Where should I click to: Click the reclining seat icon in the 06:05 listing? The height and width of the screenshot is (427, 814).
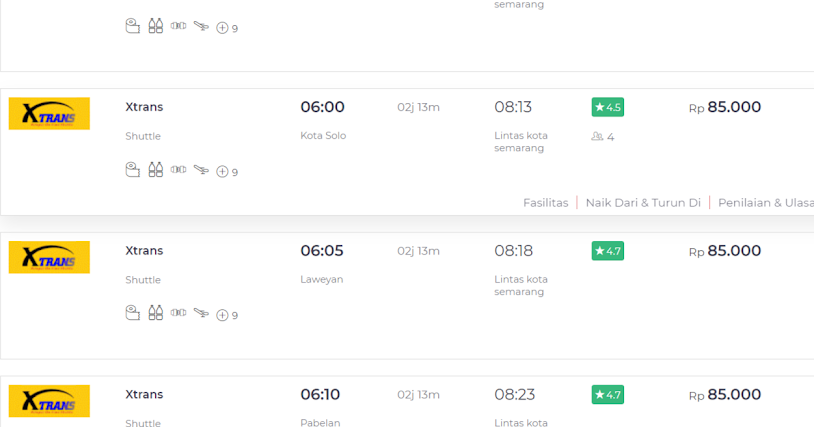click(x=201, y=313)
